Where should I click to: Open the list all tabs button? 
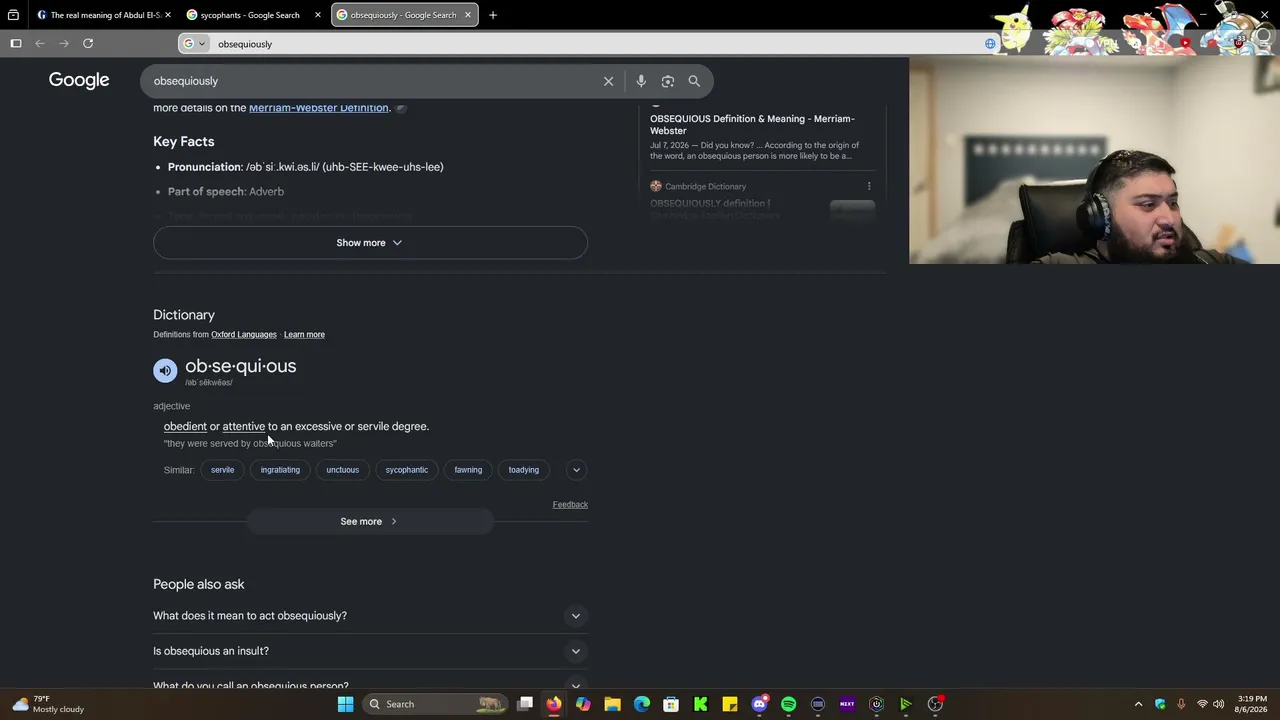tap(13, 15)
